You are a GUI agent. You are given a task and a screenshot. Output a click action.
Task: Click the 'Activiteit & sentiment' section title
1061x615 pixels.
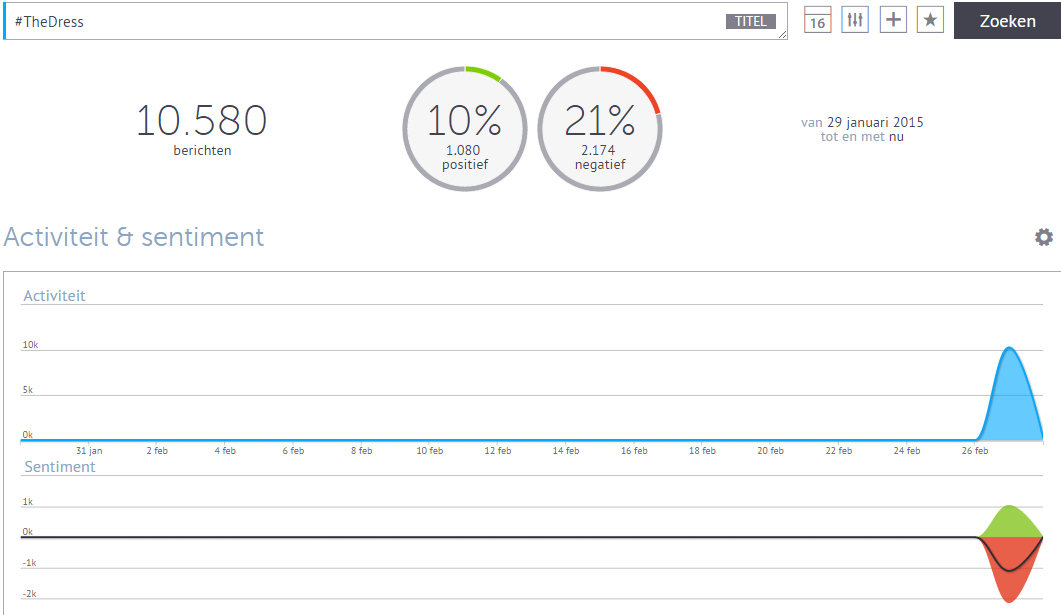pos(134,237)
